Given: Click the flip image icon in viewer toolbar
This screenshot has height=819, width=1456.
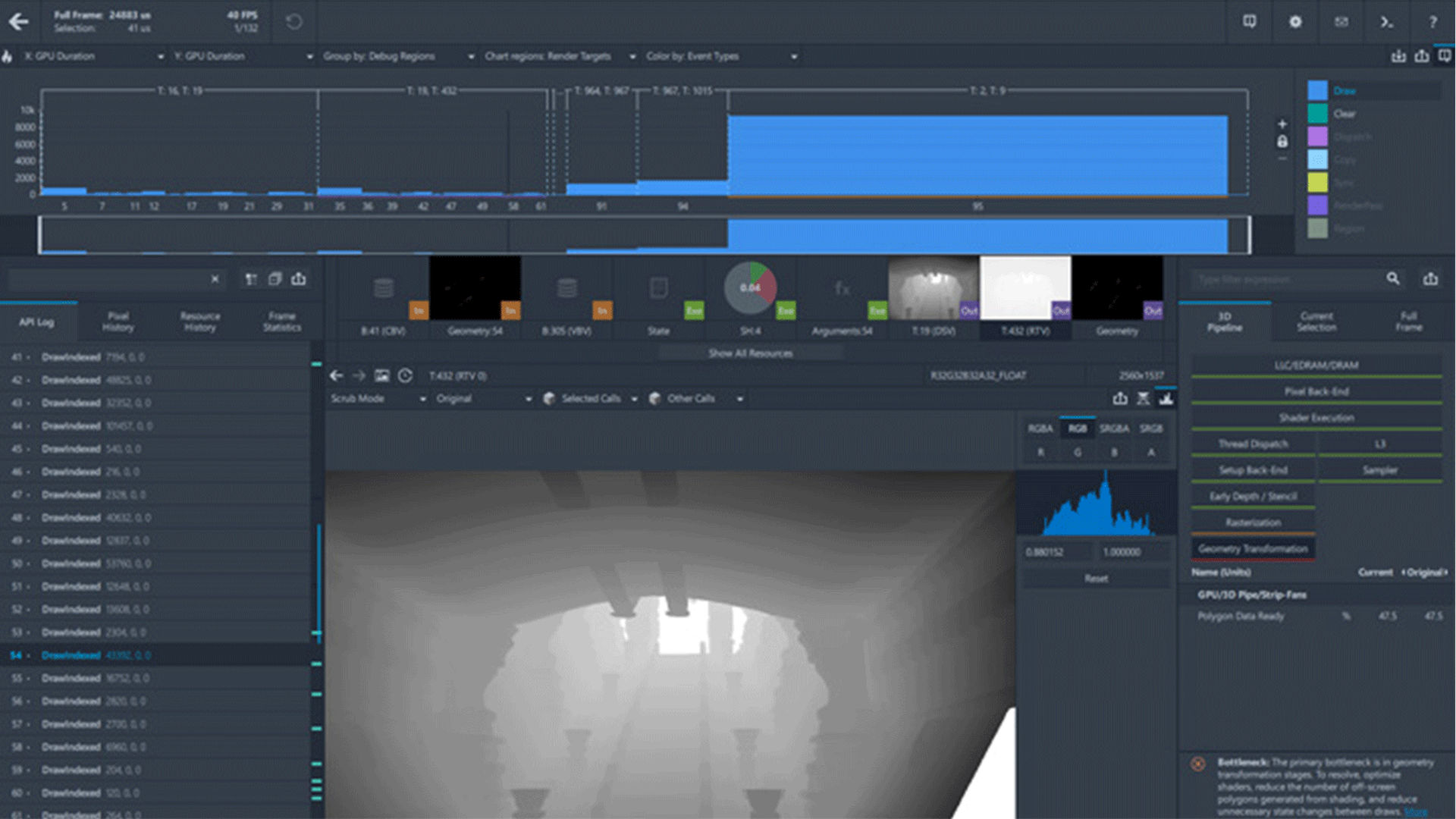Looking at the screenshot, I should coord(1143,398).
